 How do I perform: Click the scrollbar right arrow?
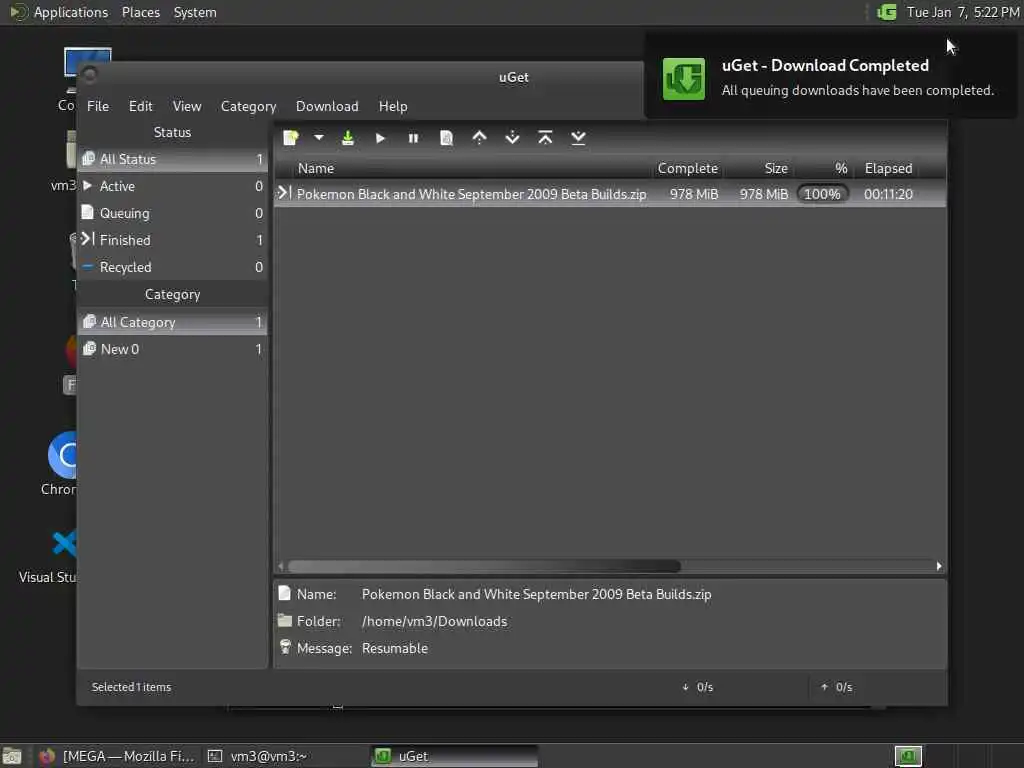point(939,566)
